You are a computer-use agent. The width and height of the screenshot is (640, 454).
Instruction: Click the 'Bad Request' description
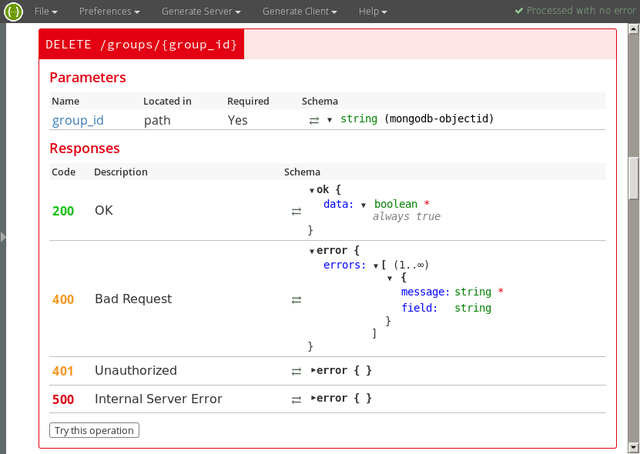(x=133, y=299)
